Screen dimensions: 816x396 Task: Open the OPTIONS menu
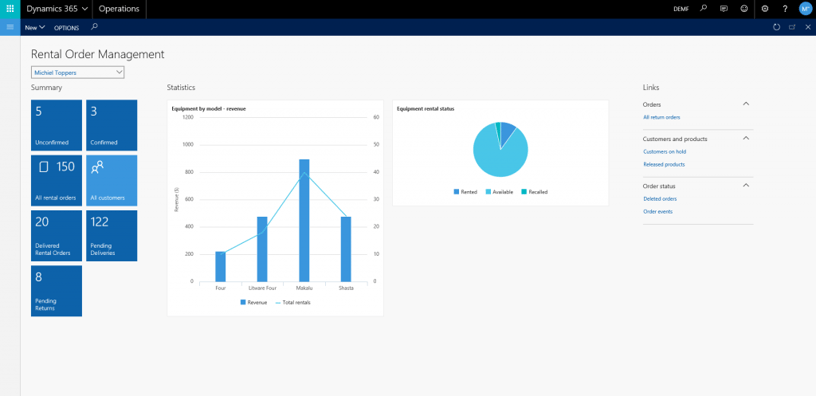click(67, 28)
